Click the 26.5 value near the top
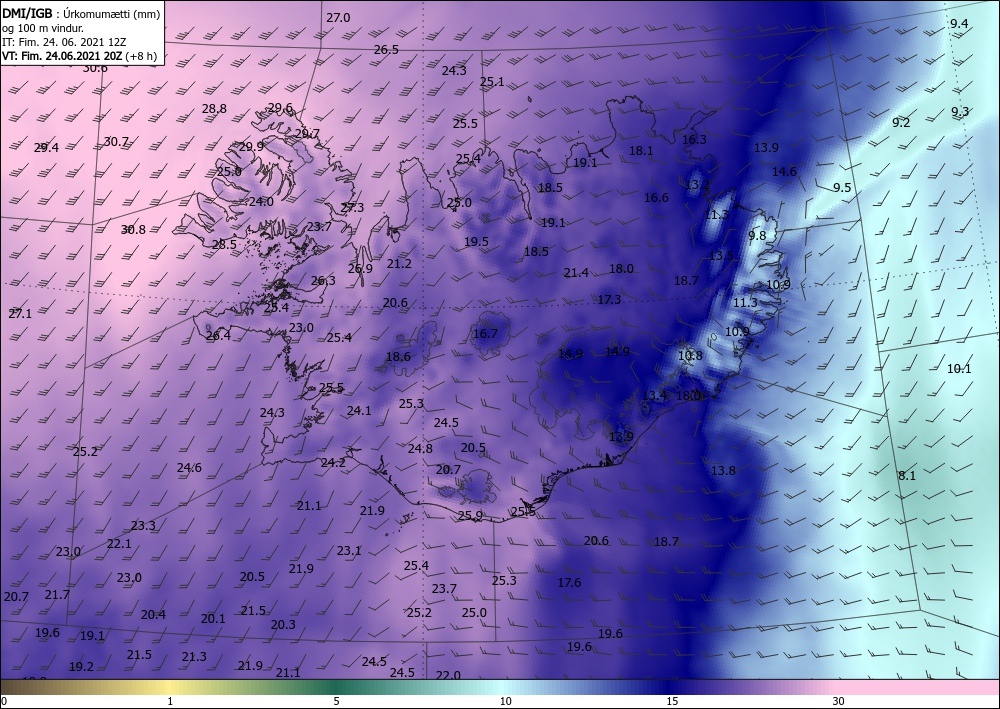Screen dimensions: 1000x709 point(386,49)
